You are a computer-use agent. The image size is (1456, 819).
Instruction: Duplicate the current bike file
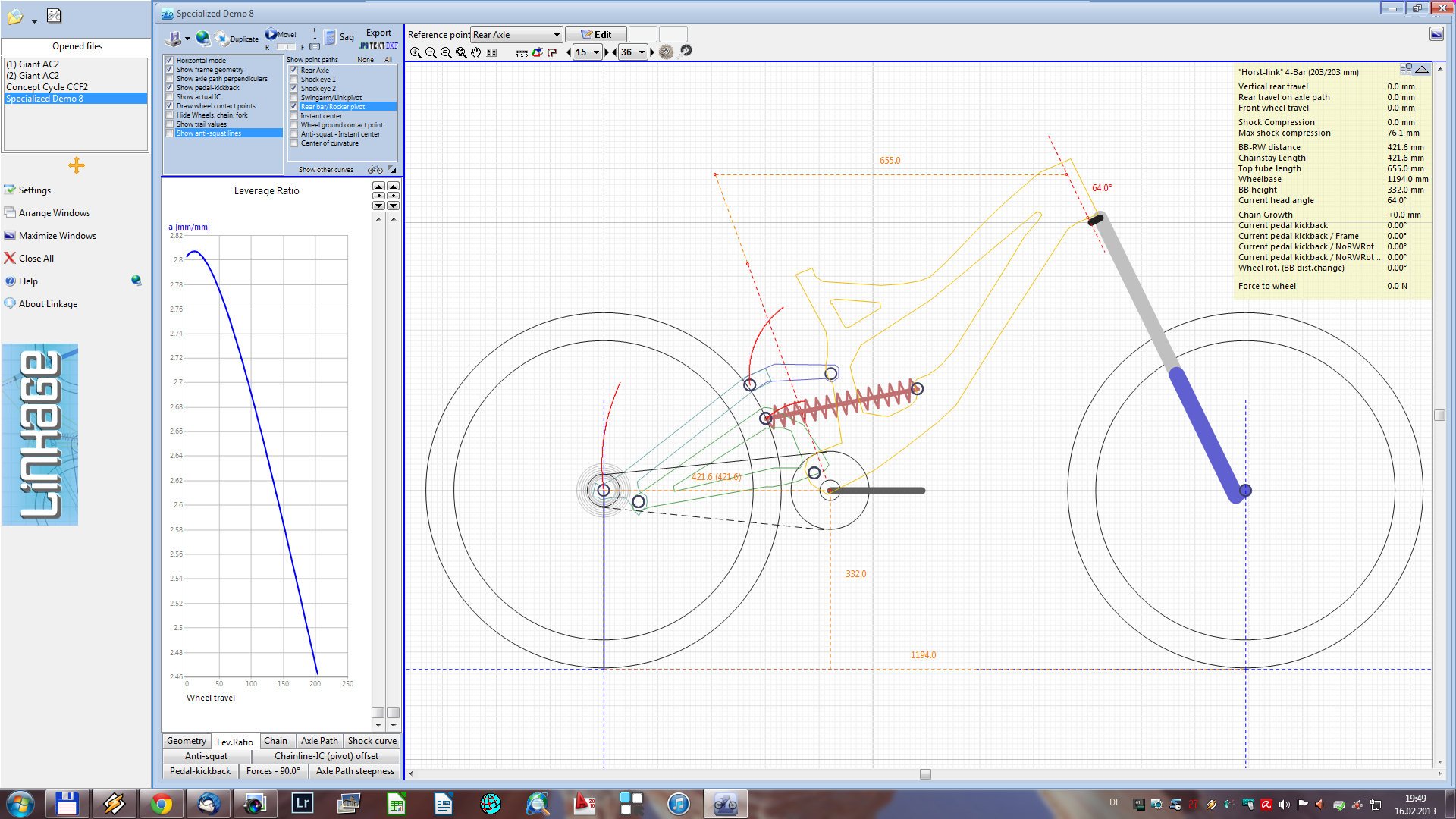click(236, 39)
